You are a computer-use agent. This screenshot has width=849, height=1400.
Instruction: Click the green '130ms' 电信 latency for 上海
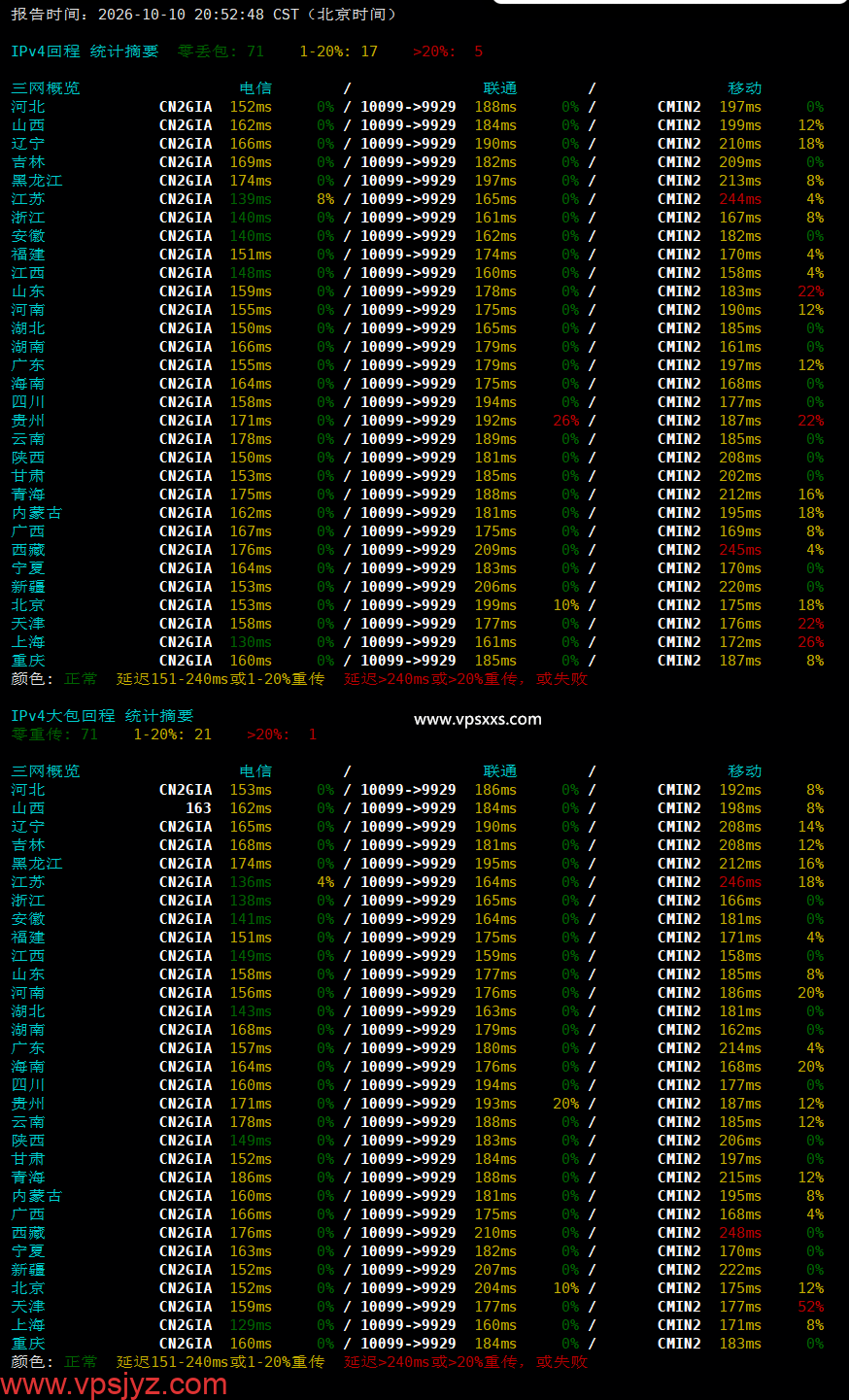(x=251, y=642)
